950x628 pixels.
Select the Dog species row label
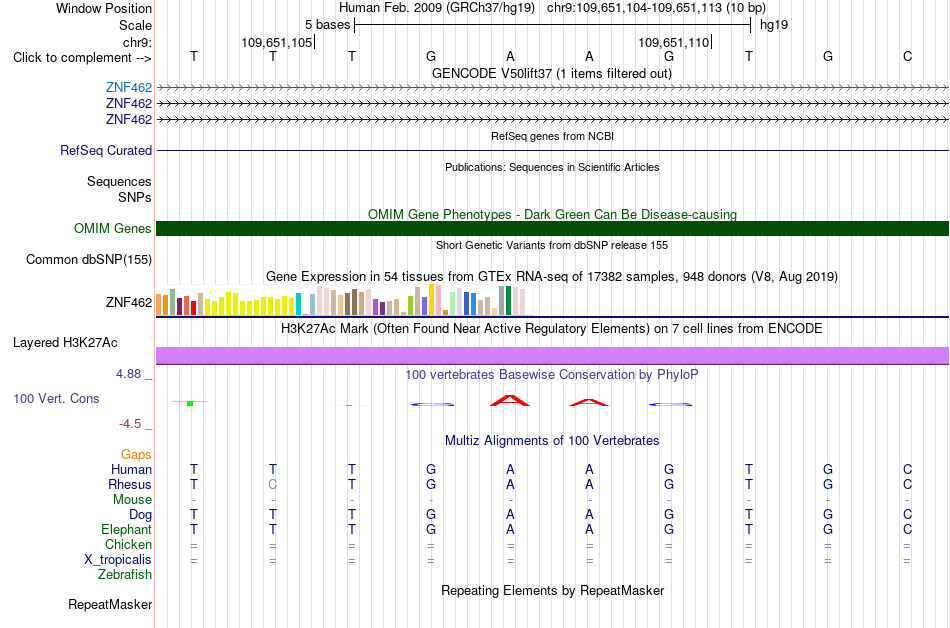coord(140,515)
